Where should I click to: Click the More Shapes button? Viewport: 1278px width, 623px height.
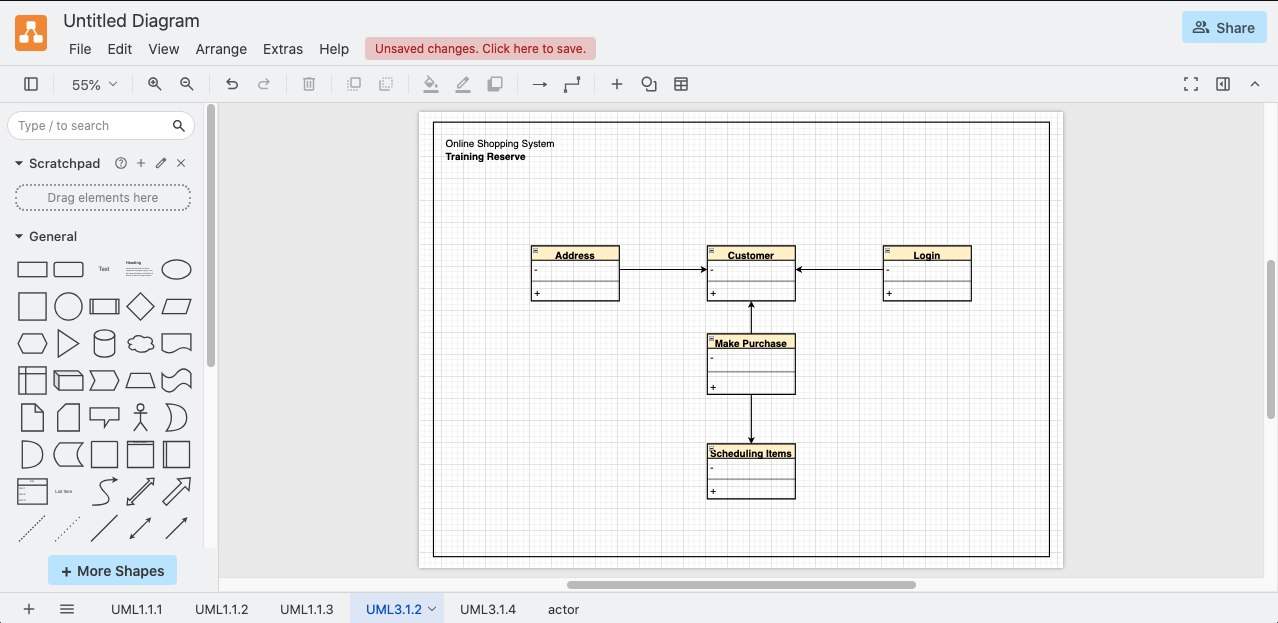112,571
